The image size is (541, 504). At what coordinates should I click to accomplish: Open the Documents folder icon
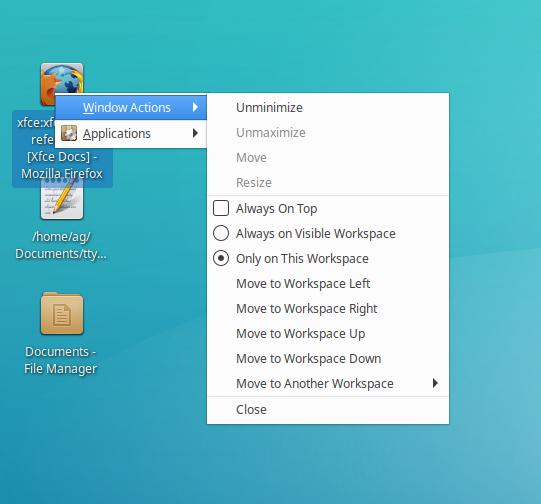coord(62,314)
